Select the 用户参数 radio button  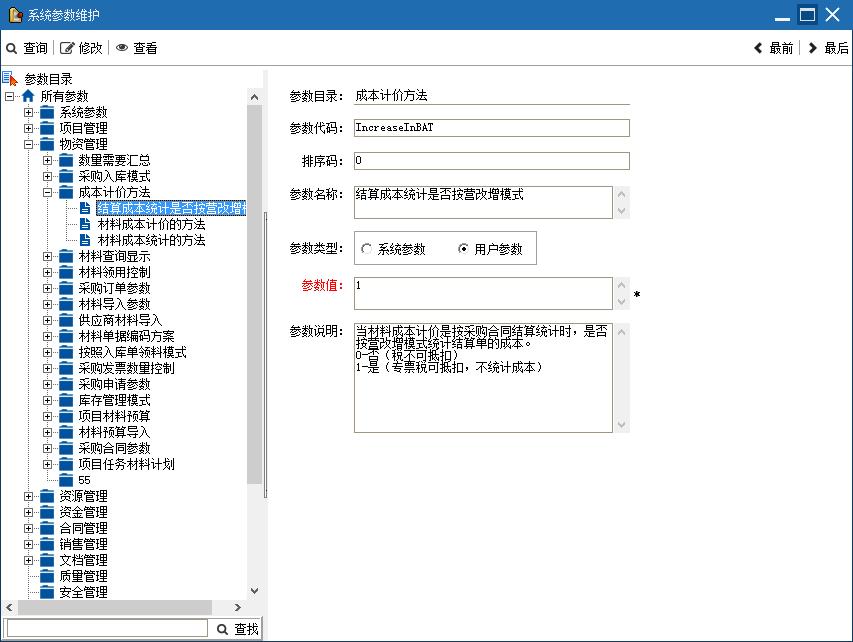tap(463, 249)
